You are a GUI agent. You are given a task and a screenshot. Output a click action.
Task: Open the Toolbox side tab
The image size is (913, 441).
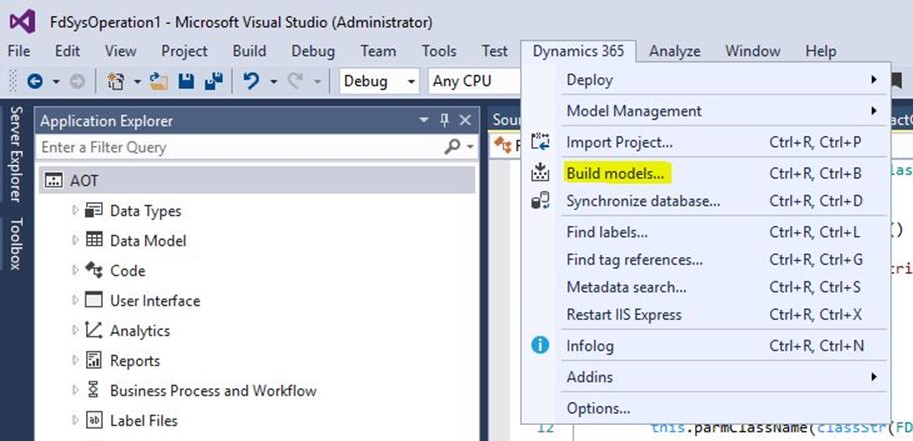[x=16, y=244]
